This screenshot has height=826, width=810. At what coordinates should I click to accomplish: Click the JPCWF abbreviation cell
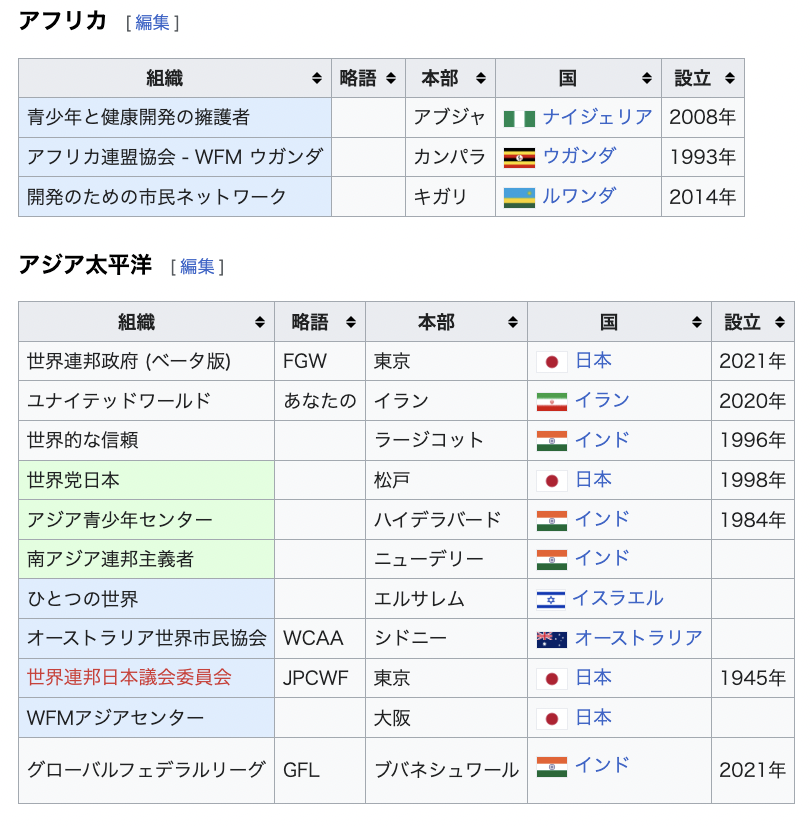[320, 678]
